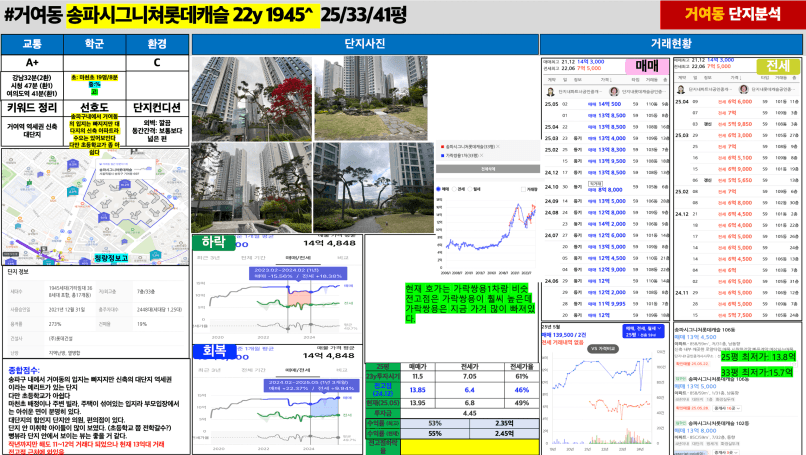806x455 pixels.
Task: Open the lawn and towers photo thumbnail
Action: pos(371,98)
